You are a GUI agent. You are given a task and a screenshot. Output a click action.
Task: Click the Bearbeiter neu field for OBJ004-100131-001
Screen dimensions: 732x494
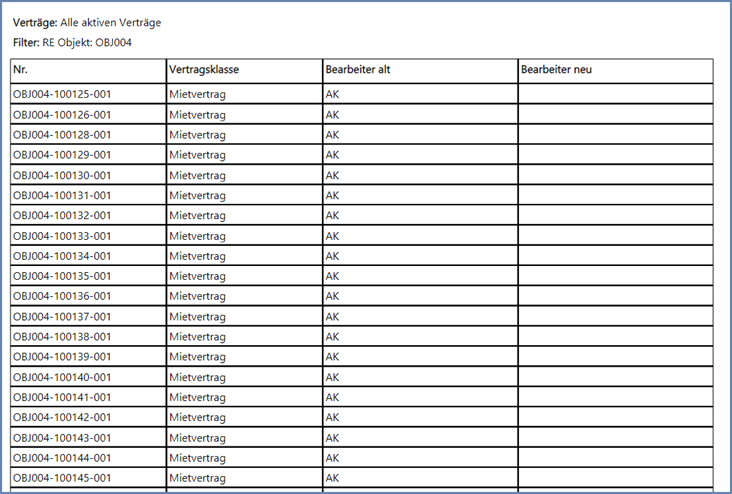coord(615,195)
